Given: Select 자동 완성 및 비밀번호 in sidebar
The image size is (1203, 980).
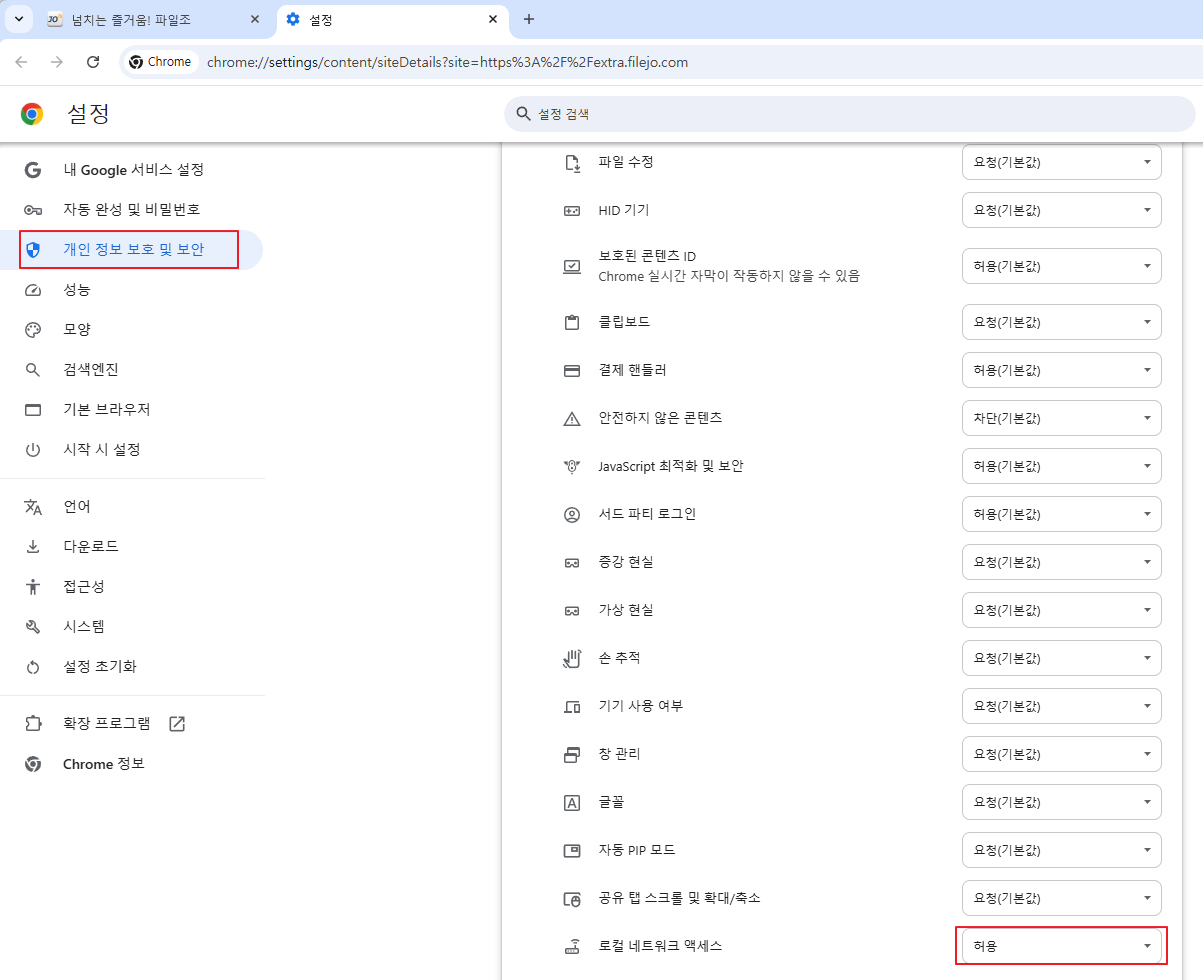Looking at the screenshot, I should 131,210.
